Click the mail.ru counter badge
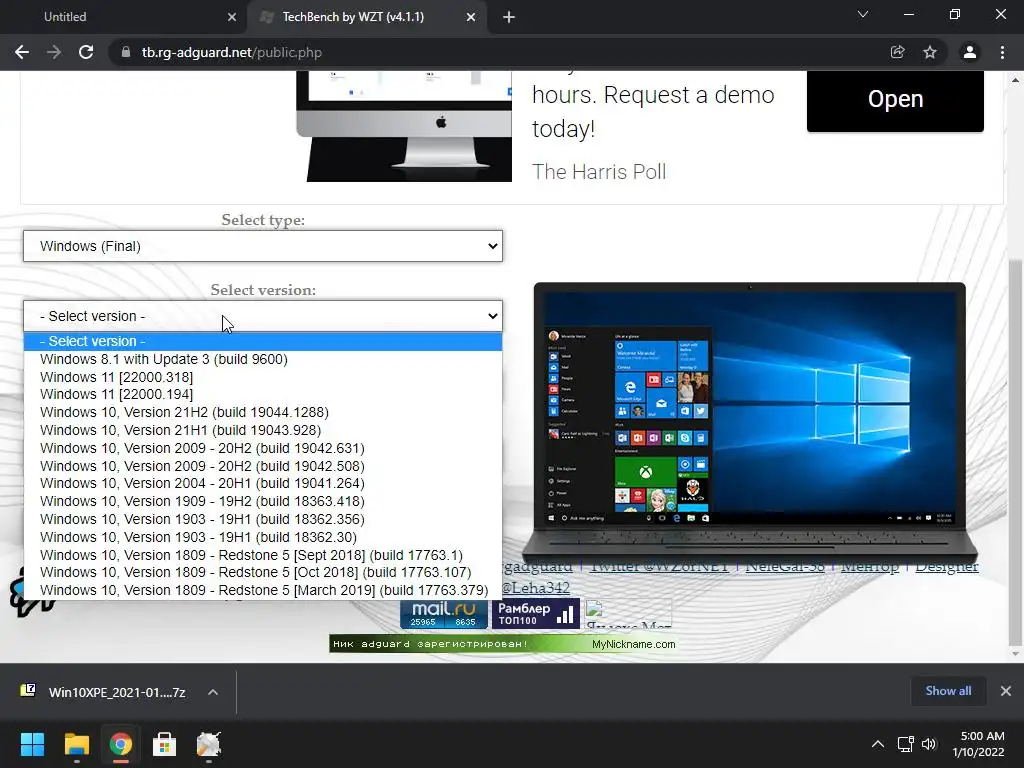This screenshot has width=1024, height=768. pyautogui.click(x=444, y=614)
